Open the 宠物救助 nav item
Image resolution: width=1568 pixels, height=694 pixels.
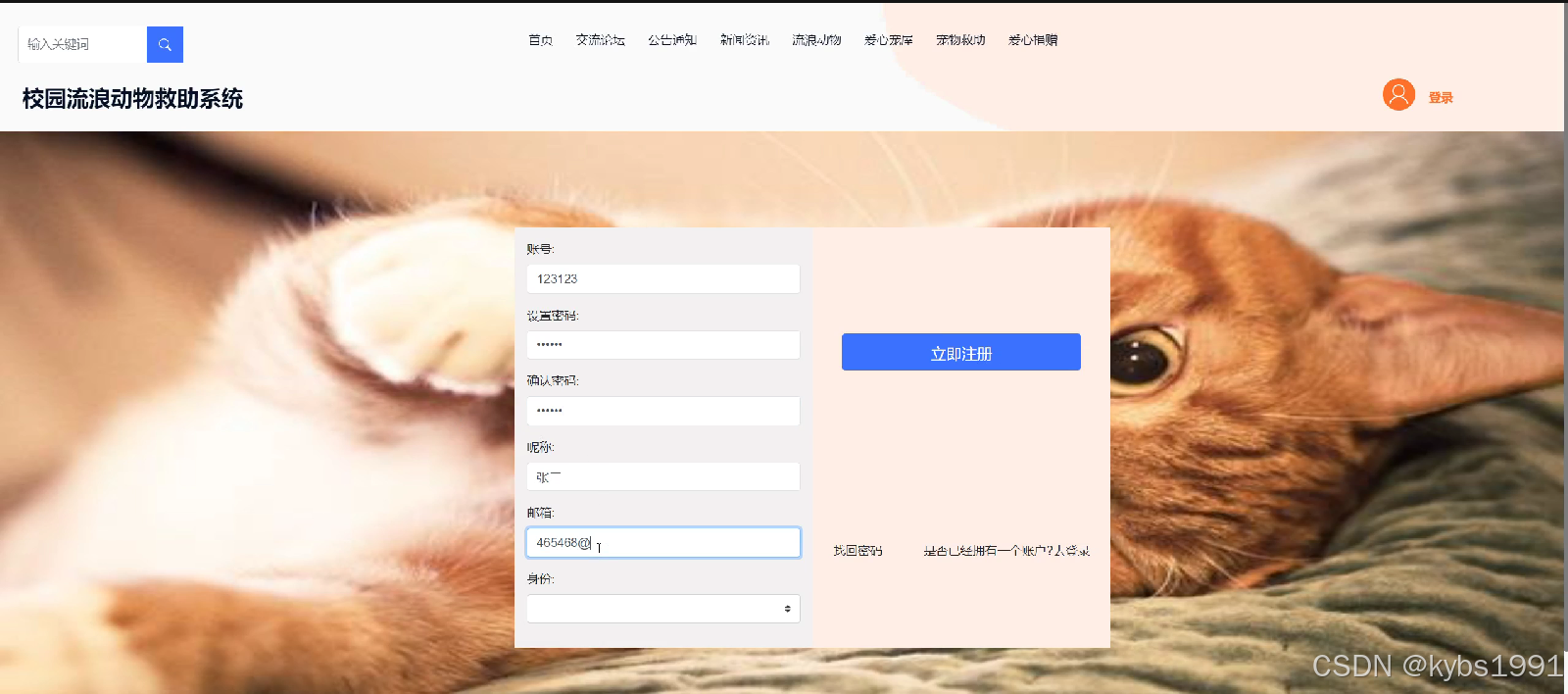pos(960,40)
